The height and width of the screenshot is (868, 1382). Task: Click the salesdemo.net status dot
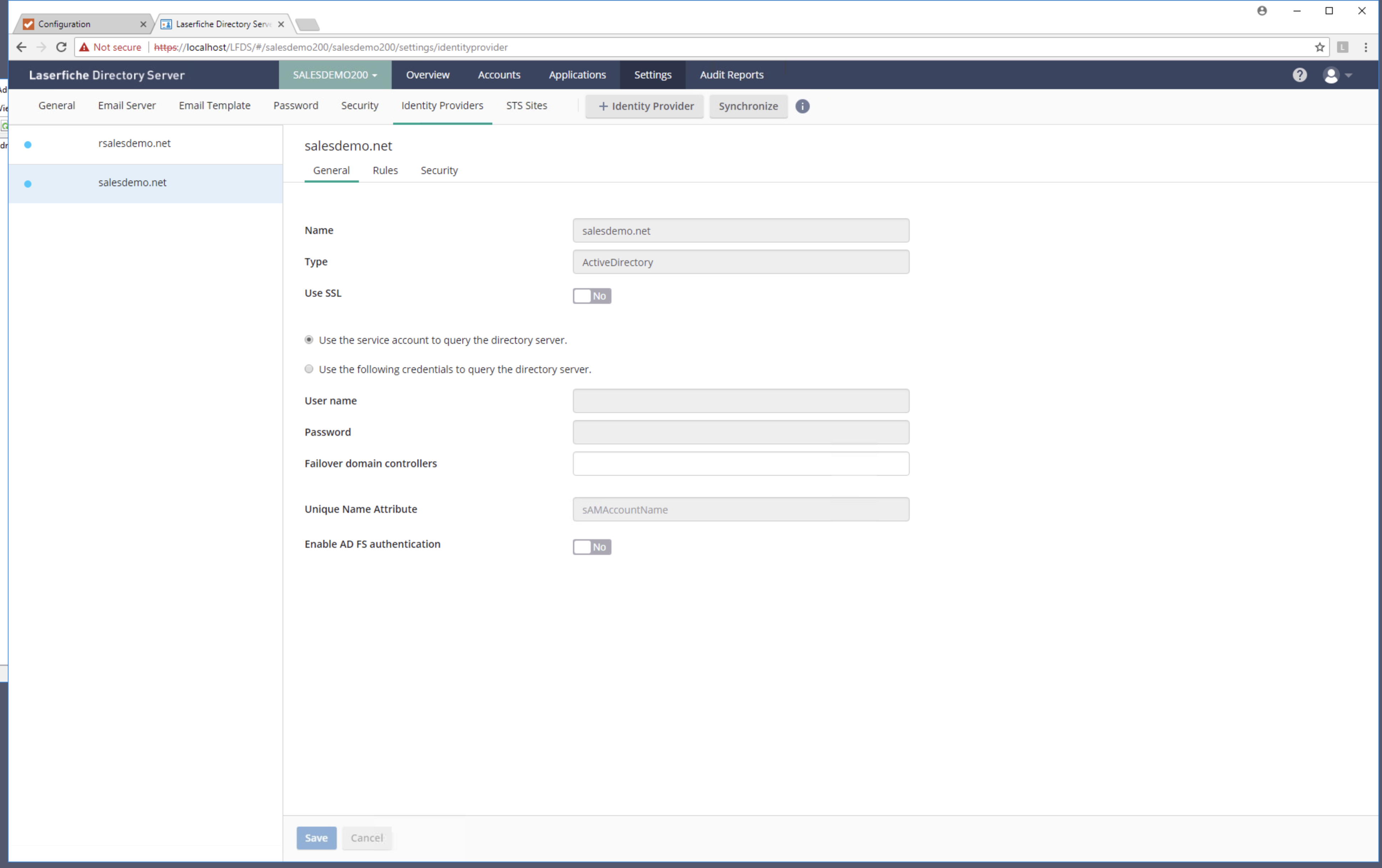(x=27, y=184)
